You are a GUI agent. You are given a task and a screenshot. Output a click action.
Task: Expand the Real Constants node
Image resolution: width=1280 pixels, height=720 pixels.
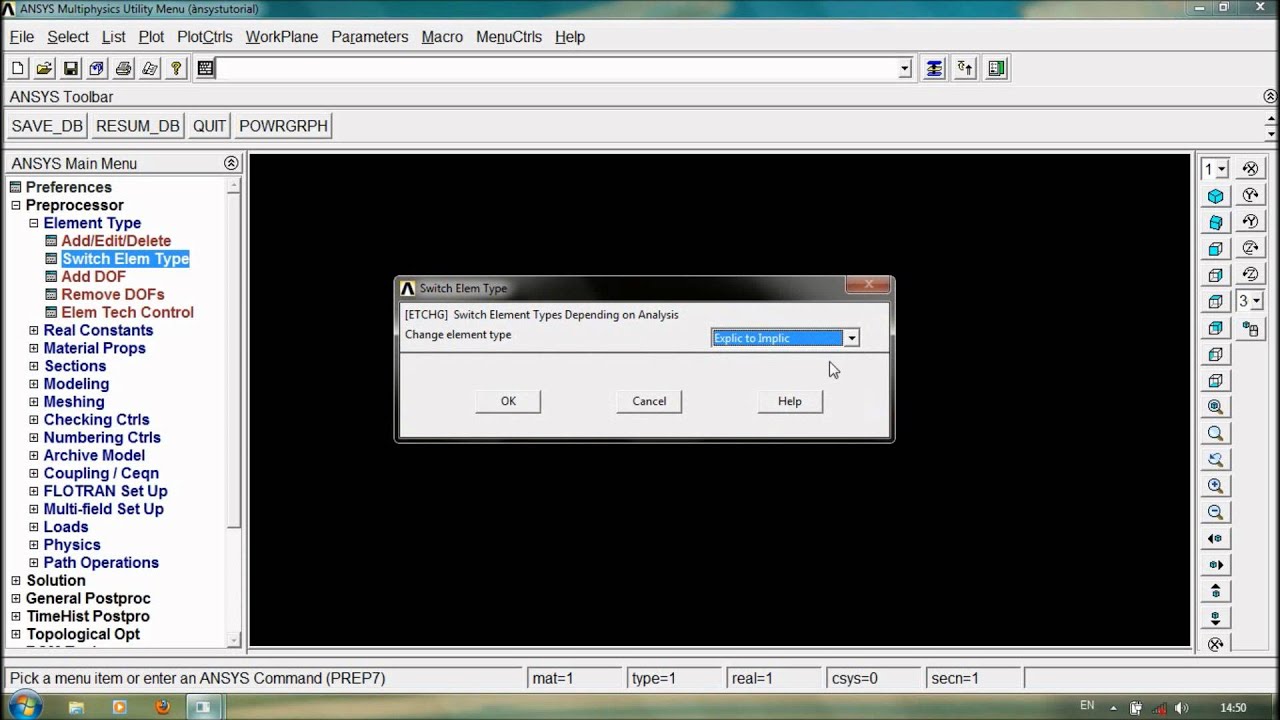33,330
